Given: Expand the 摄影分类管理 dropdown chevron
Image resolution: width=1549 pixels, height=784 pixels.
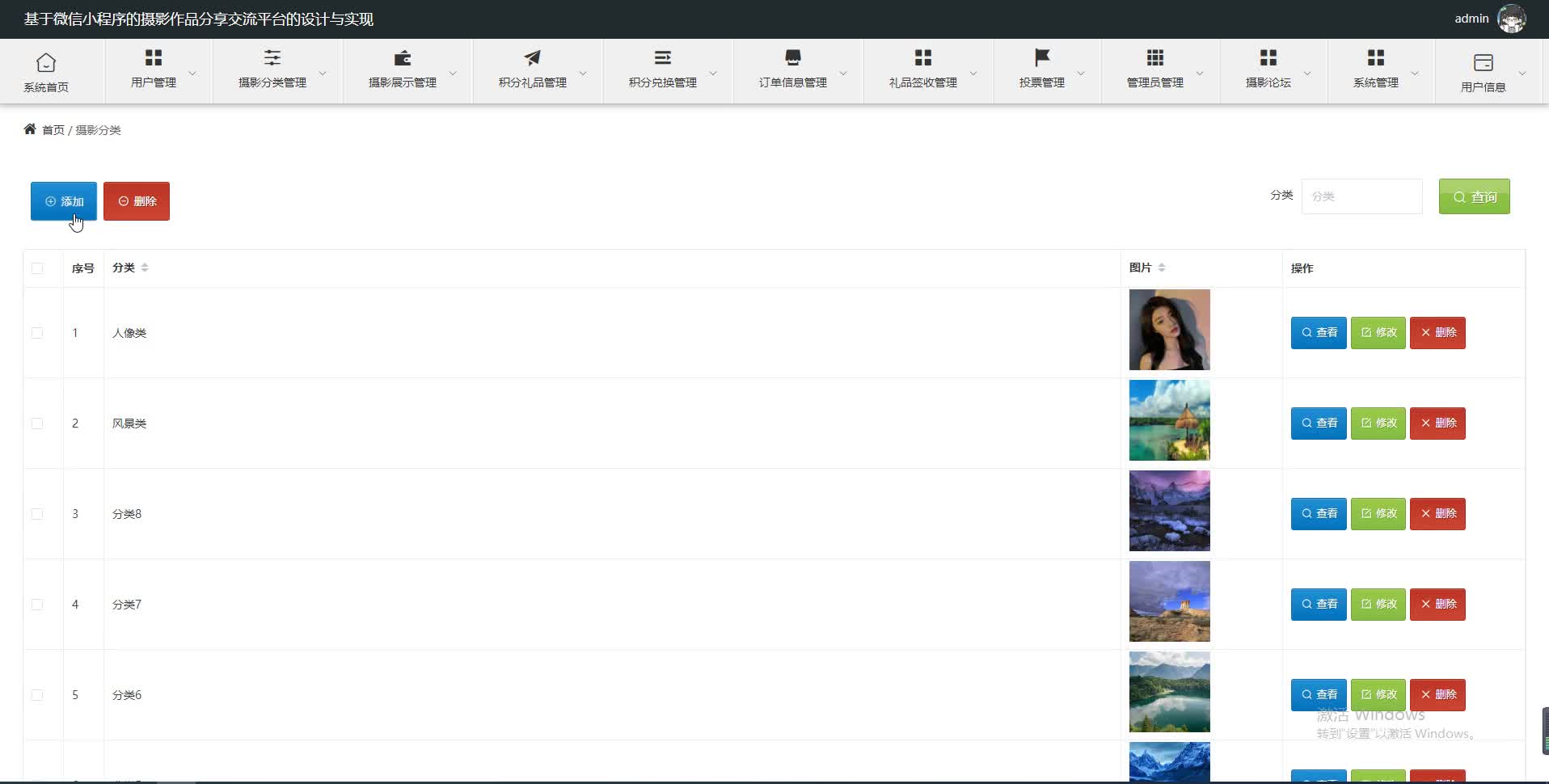Looking at the screenshot, I should tap(323, 73).
